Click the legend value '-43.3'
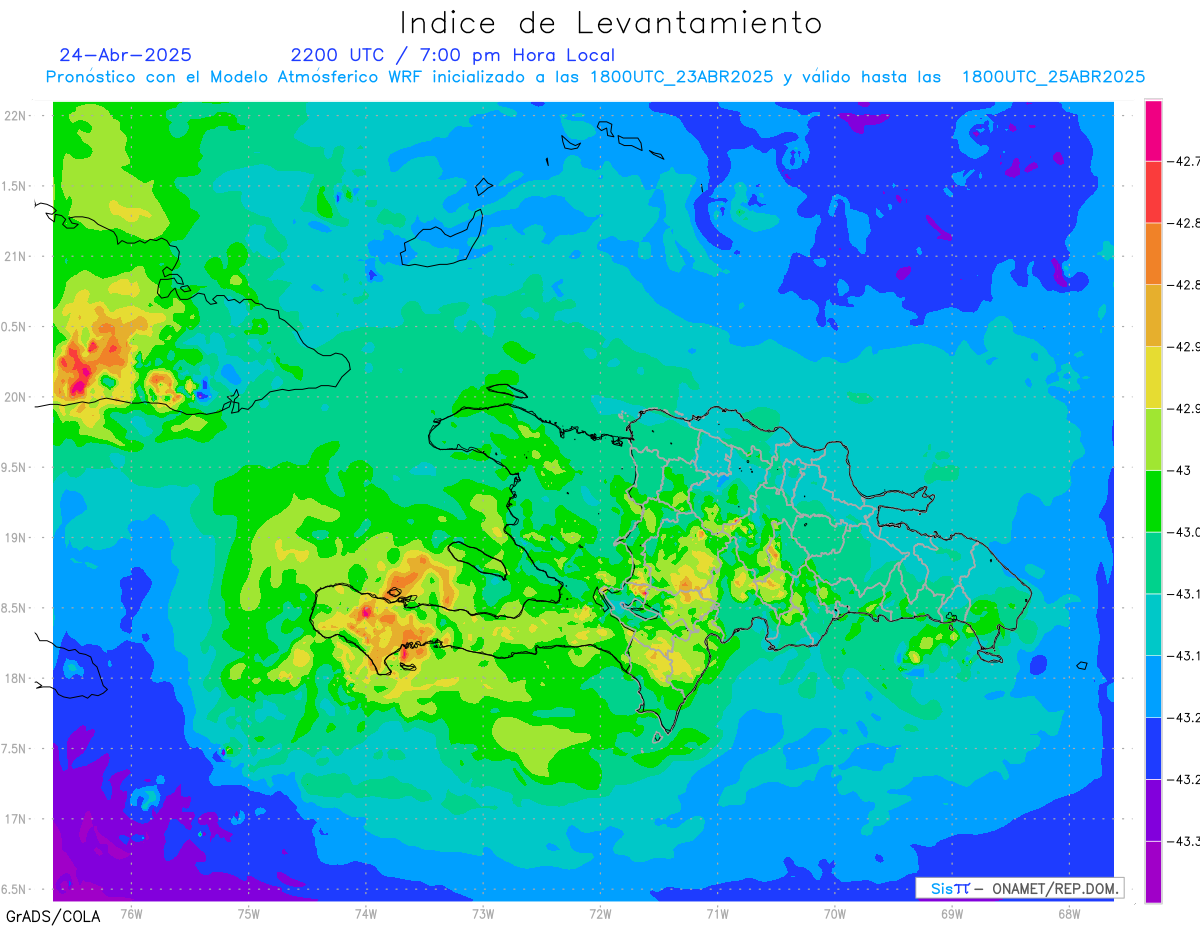This screenshot has width=1200, height=927. point(1186,842)
